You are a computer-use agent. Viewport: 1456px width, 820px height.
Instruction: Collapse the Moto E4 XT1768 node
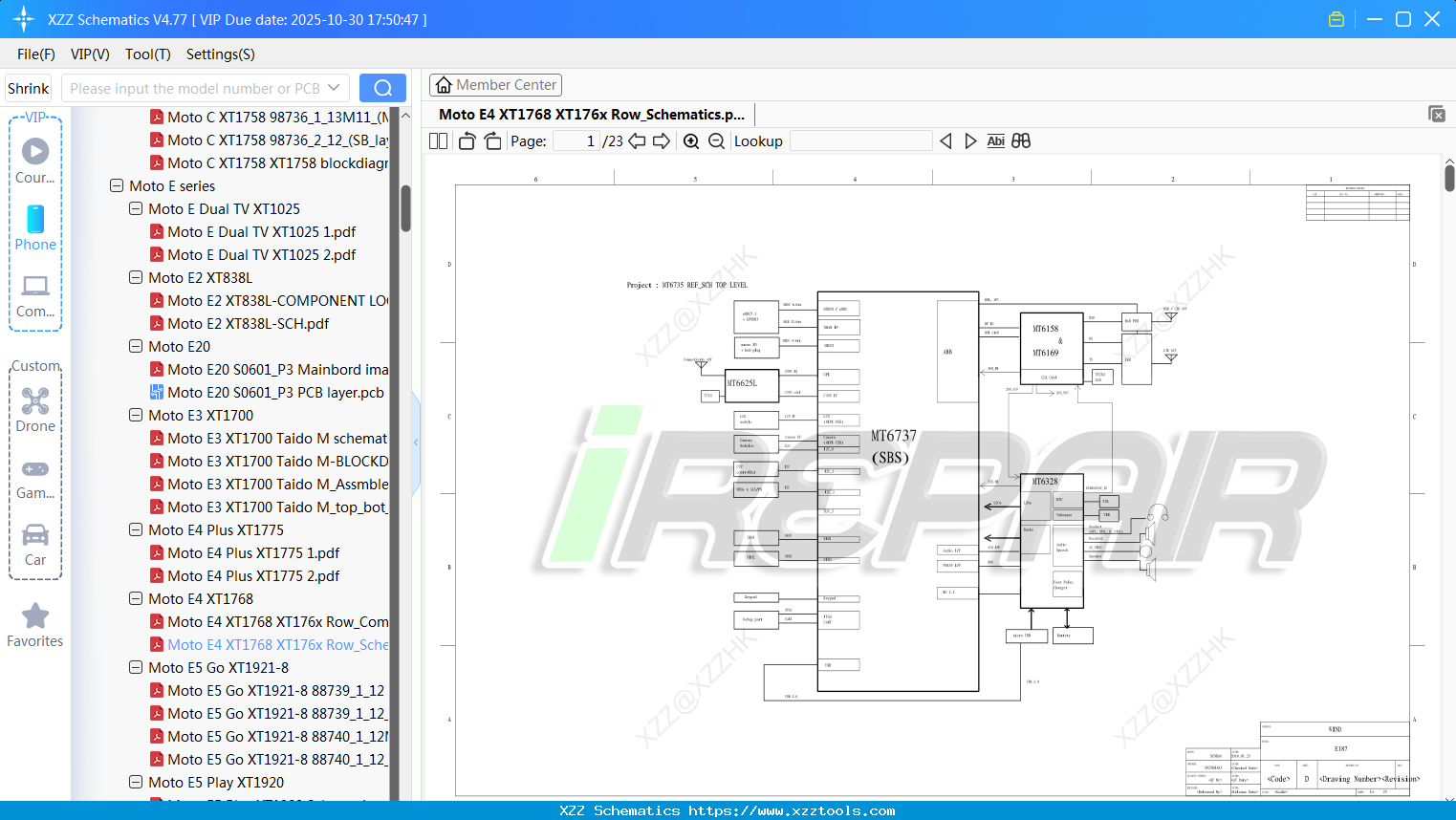135,598
